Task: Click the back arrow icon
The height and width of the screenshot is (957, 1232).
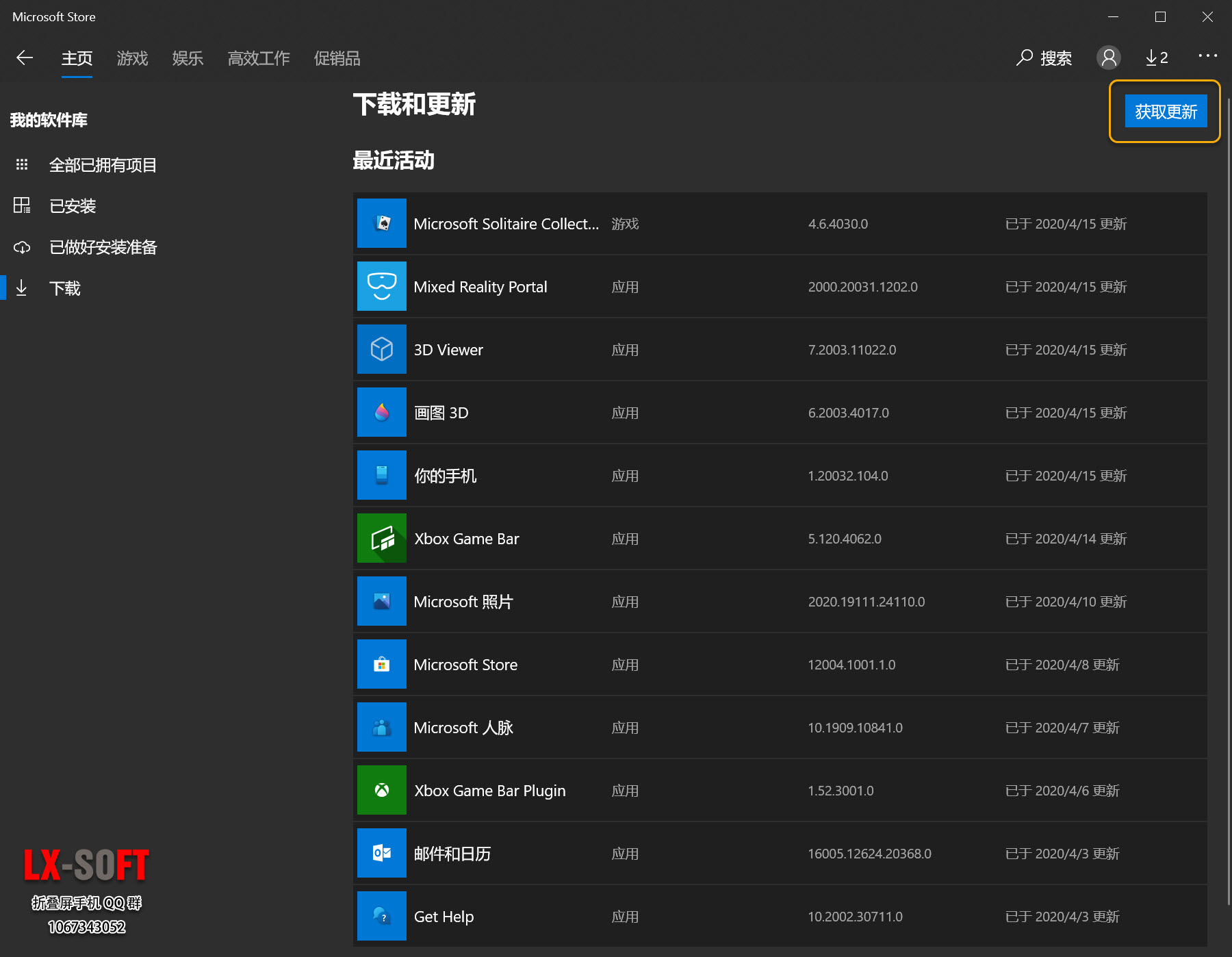Action: pos(25,58)
